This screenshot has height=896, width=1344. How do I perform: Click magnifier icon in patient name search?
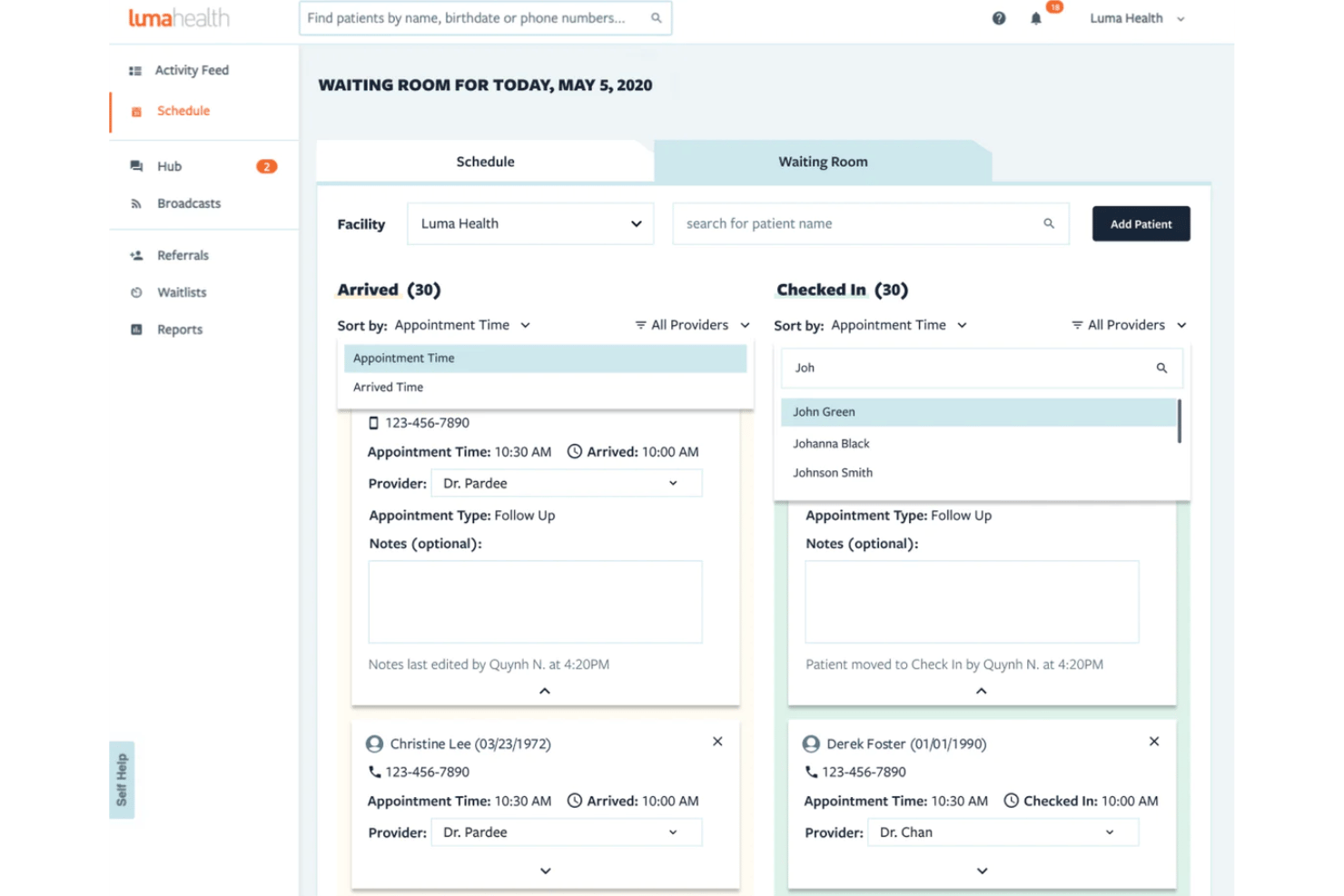1049,223
